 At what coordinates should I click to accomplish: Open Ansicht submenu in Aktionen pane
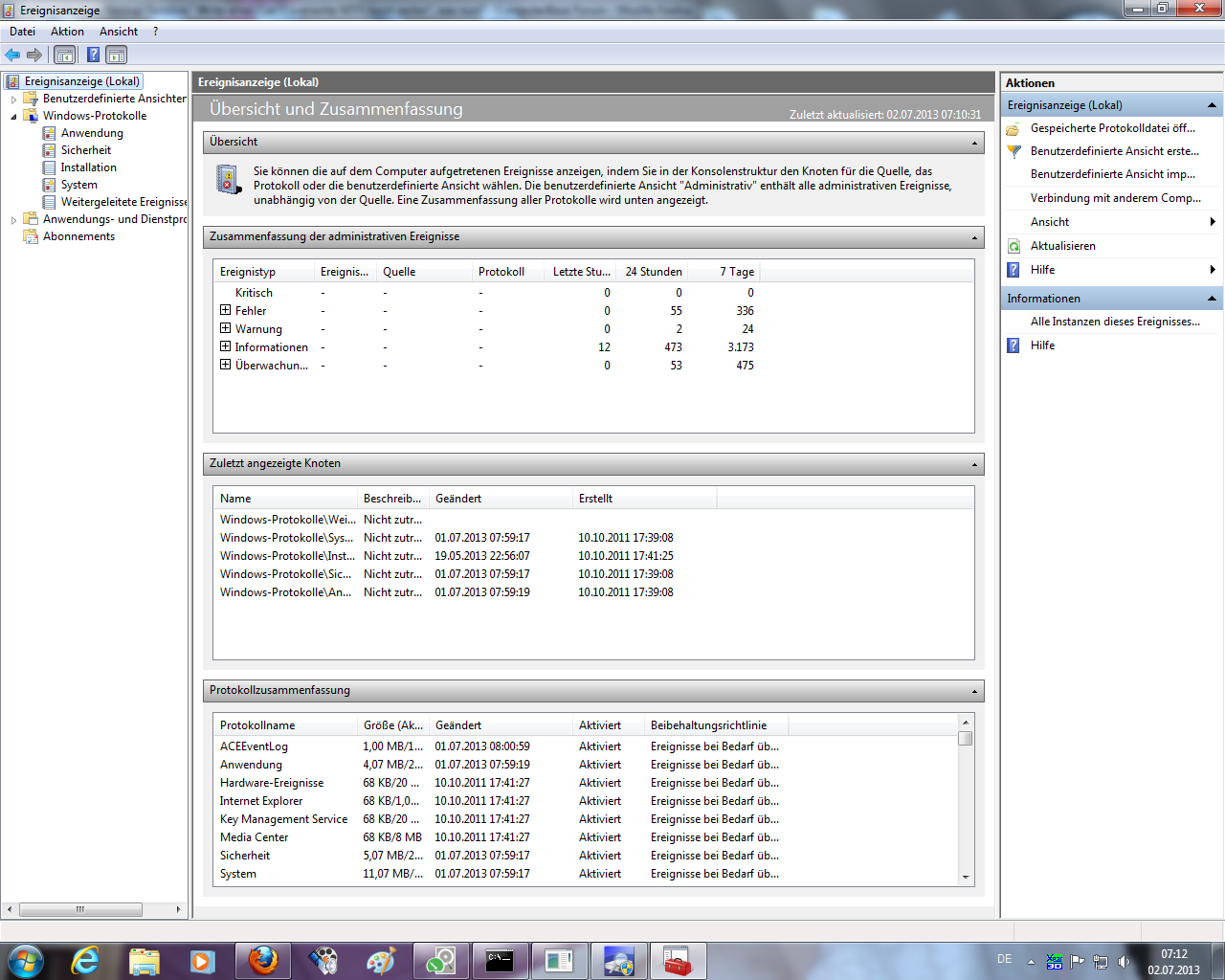(1112, 222)
